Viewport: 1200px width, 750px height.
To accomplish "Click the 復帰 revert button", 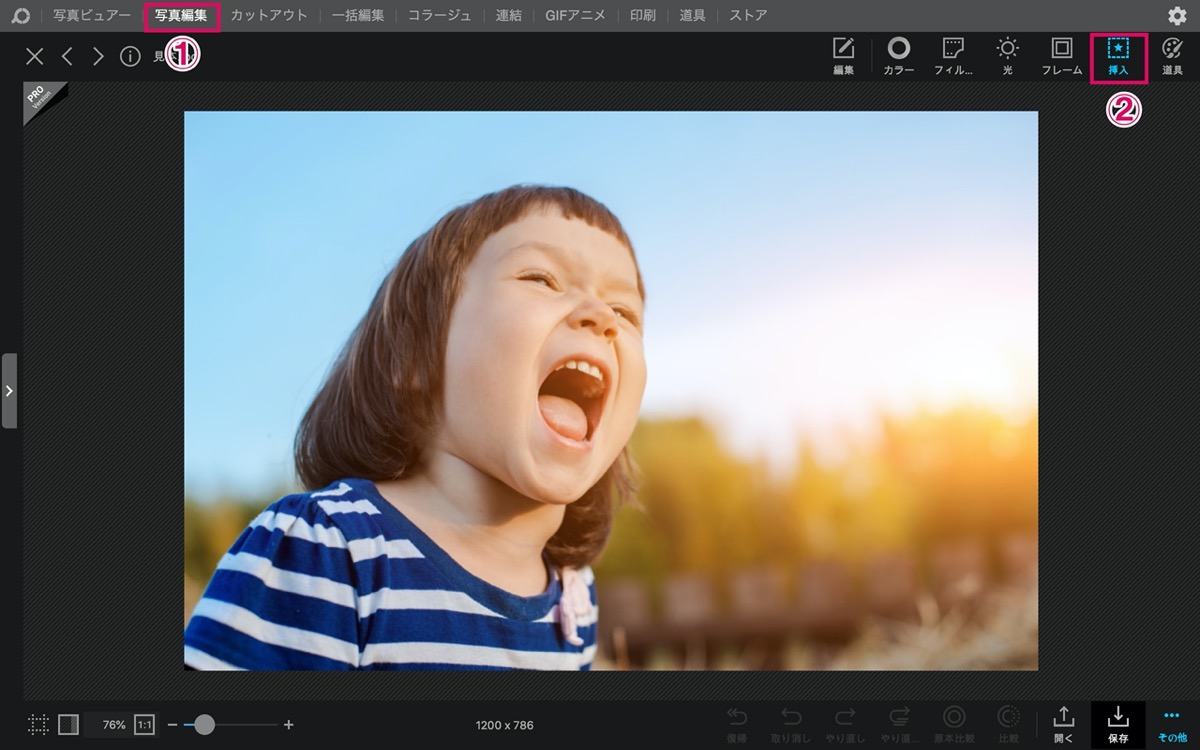I will pos(737,725).
